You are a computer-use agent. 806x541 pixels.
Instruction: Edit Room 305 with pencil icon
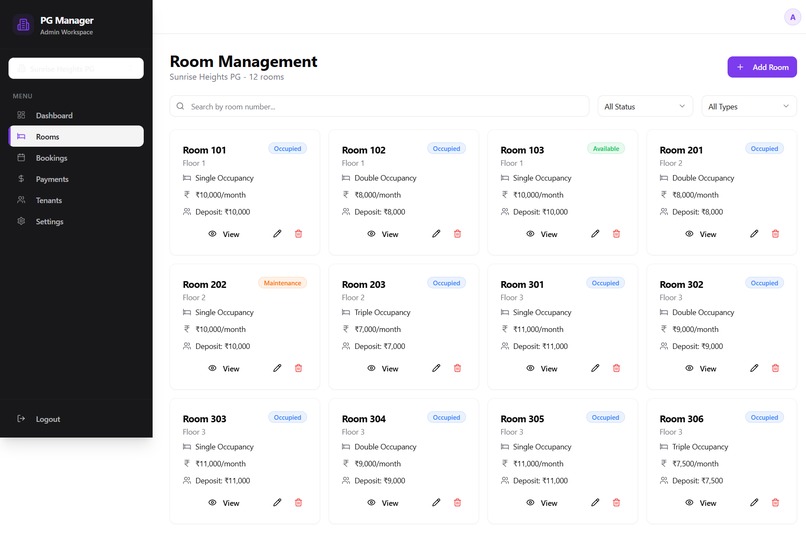coord(595,502)
